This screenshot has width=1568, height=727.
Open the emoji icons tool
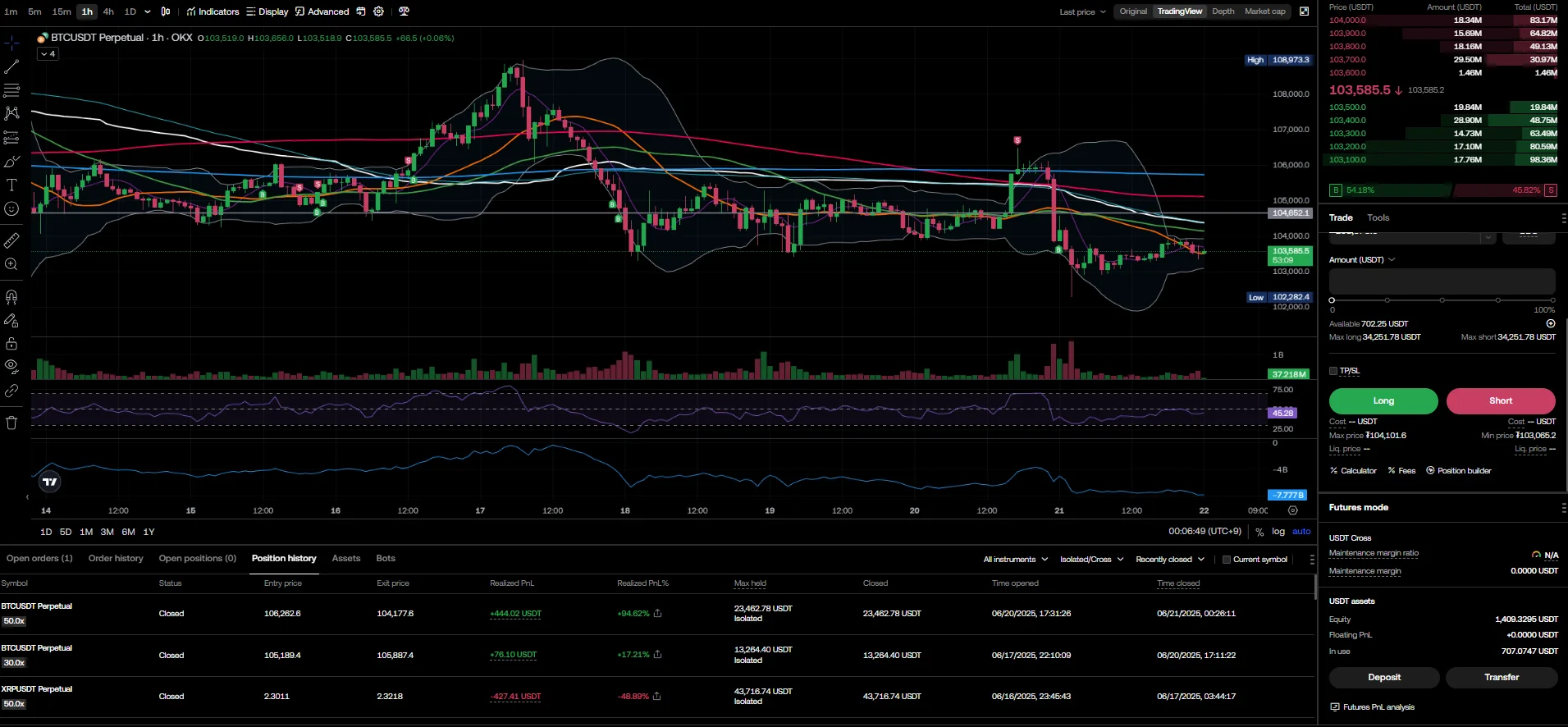coord(11,208)
